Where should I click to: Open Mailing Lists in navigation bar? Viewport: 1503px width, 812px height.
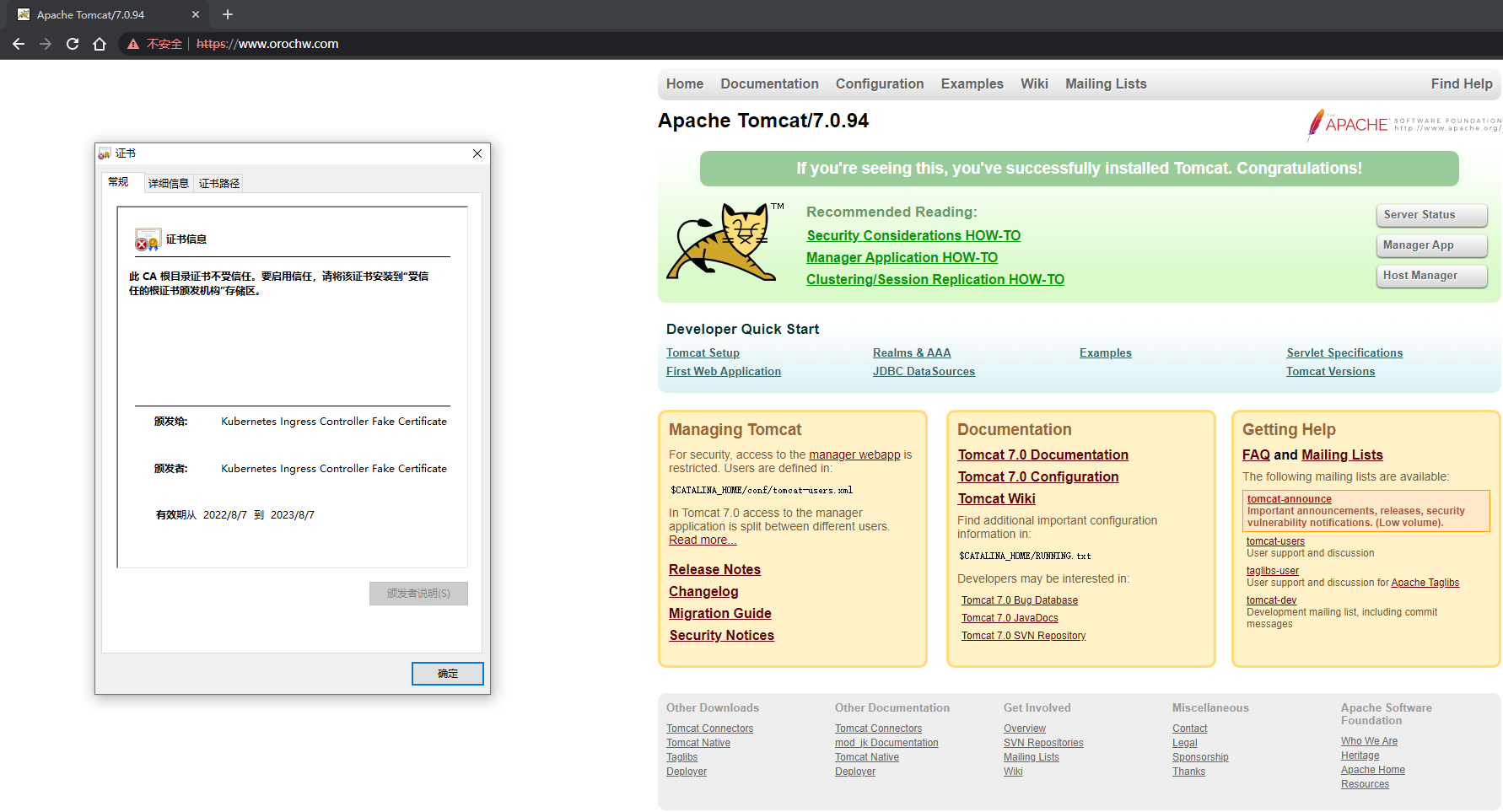coord(1106,83)
